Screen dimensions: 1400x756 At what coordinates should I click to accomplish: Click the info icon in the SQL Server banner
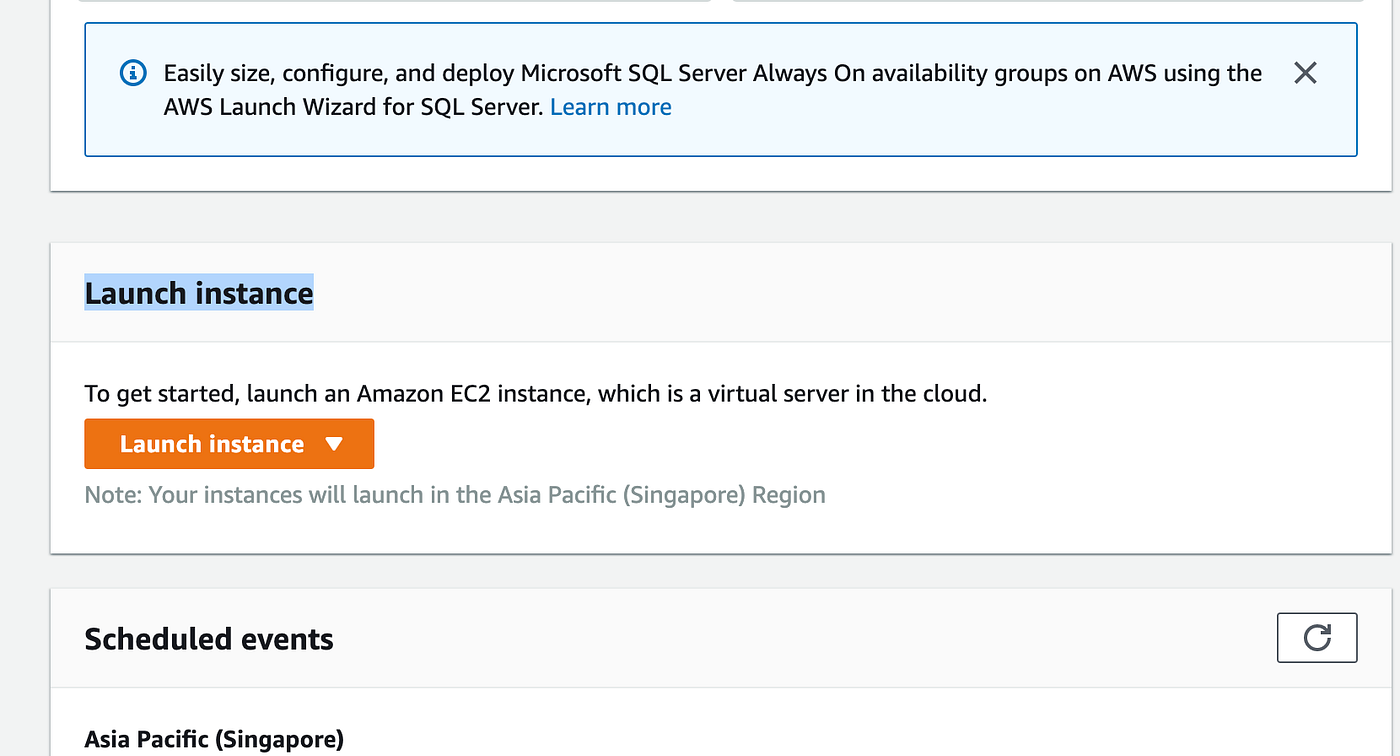132,72
